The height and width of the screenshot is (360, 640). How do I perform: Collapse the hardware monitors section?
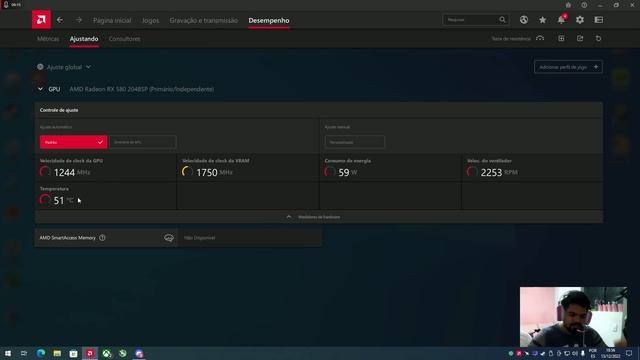coord(318,217)
